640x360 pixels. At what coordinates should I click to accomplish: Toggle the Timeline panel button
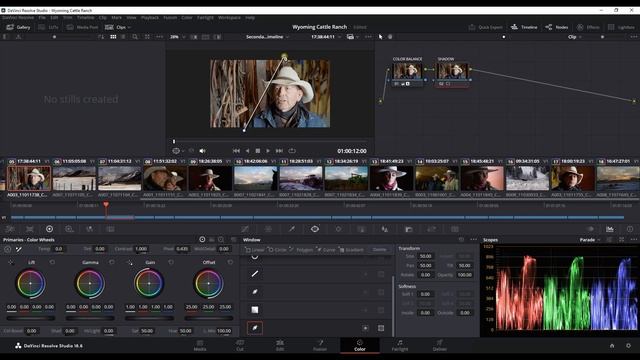(x=524, y=27)
